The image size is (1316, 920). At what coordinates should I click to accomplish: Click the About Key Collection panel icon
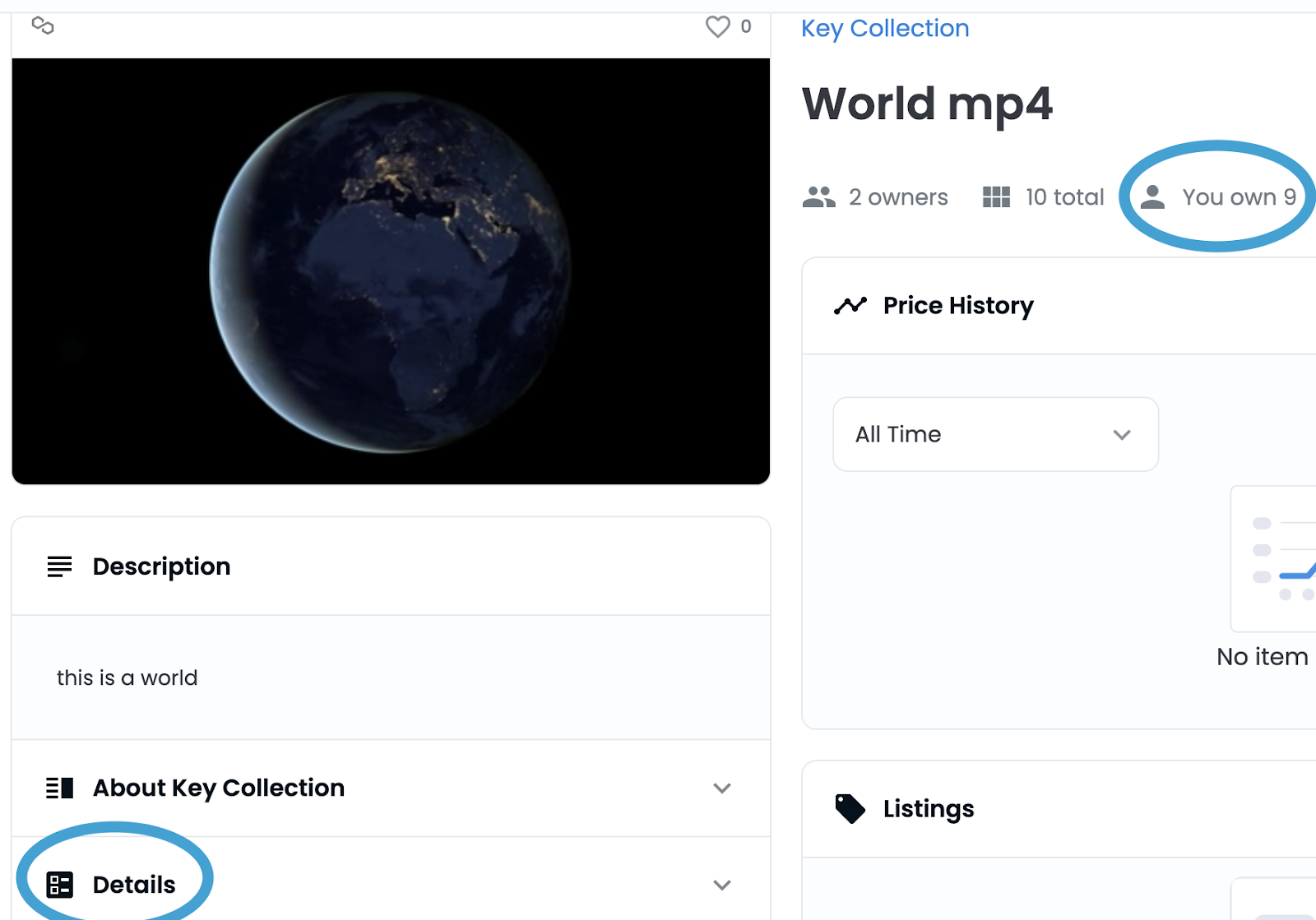coord(59,788)
